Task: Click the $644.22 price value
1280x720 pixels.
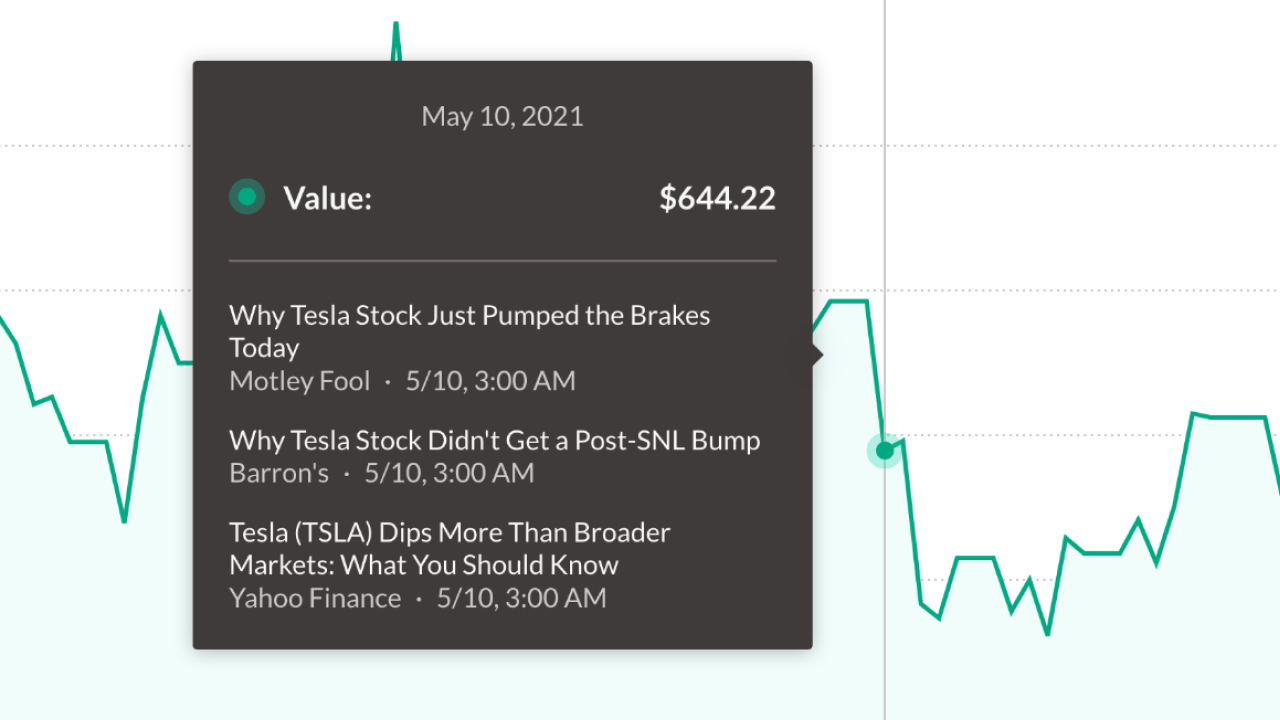Action: tap(717, 198)
